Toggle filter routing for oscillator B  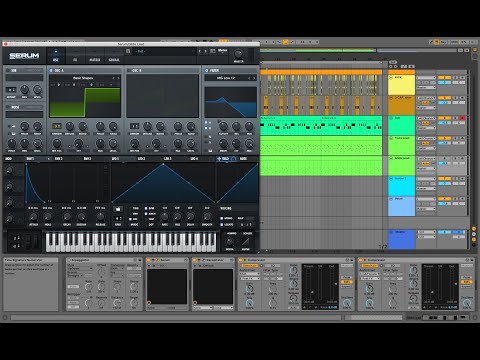tap(206, 128)
